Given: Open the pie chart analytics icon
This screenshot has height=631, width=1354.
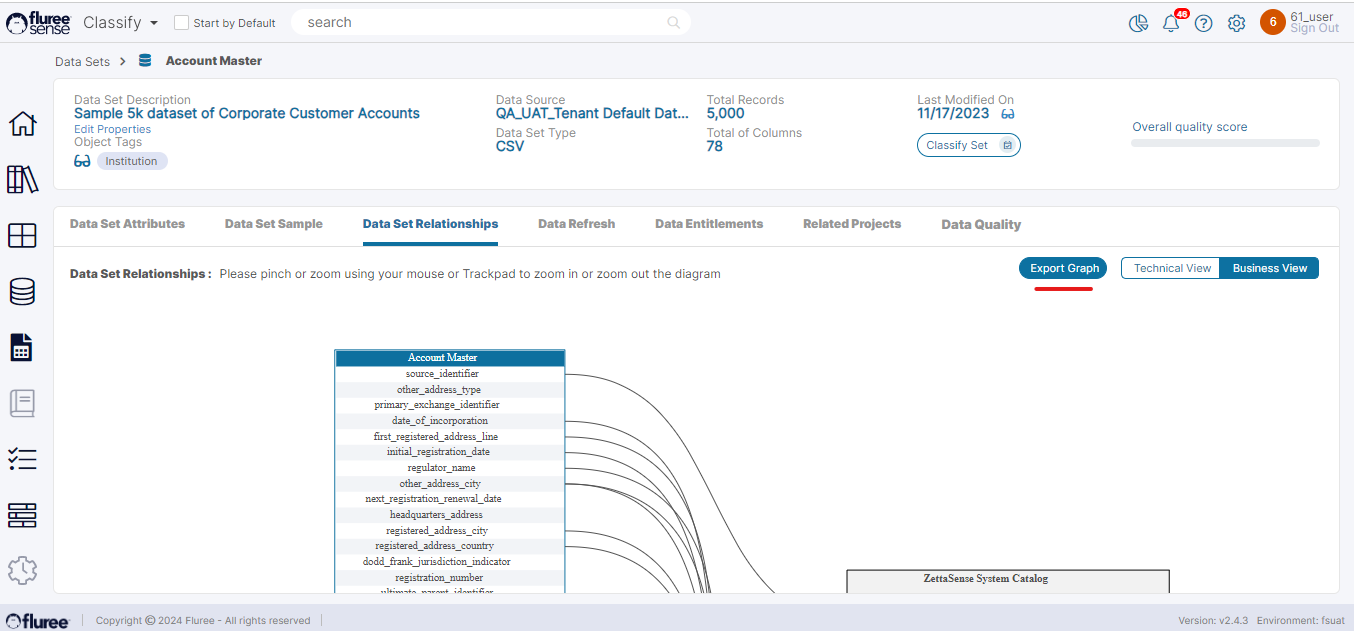Looking at the screenshot, I should (1138, 23).
